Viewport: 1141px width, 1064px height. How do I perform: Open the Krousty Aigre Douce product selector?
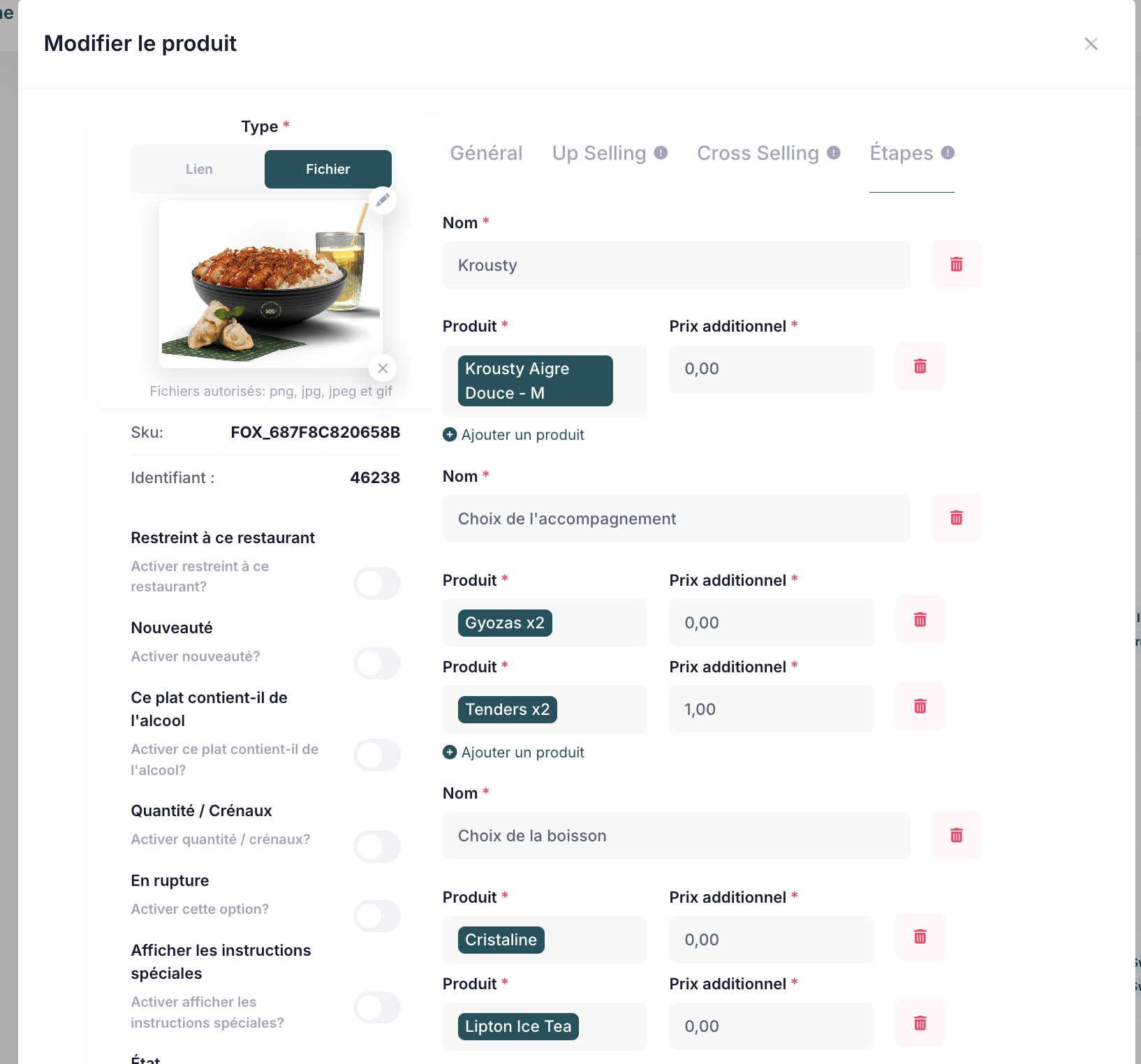click(545, 381)
